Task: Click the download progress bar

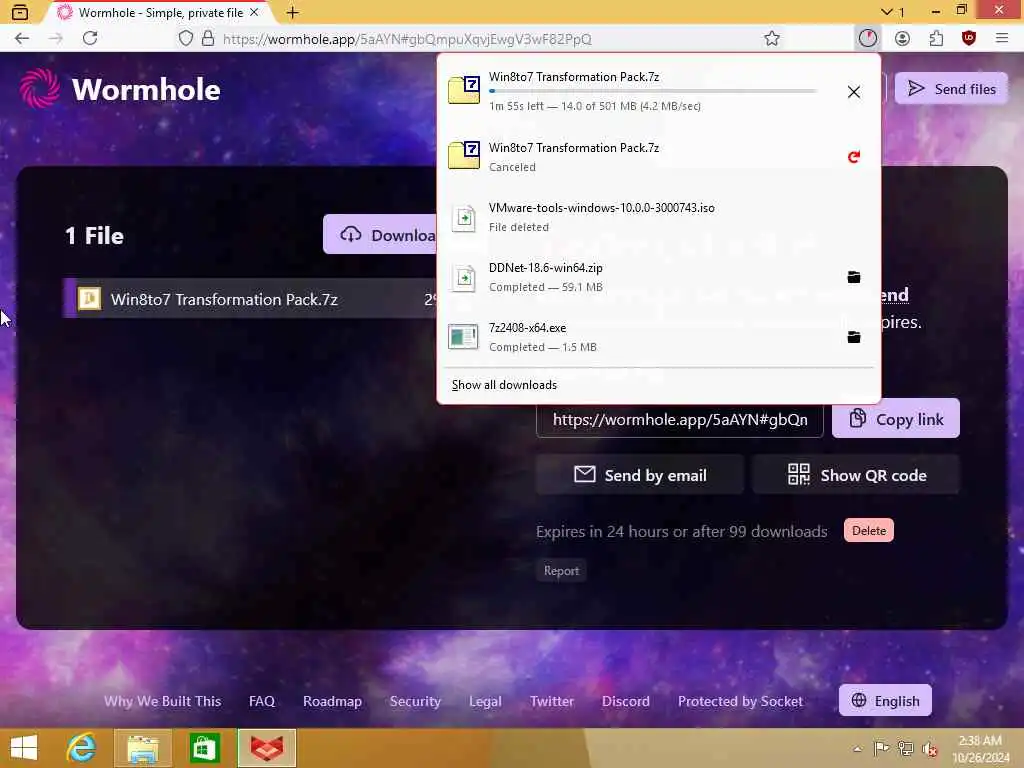Action: pos(653,91)
